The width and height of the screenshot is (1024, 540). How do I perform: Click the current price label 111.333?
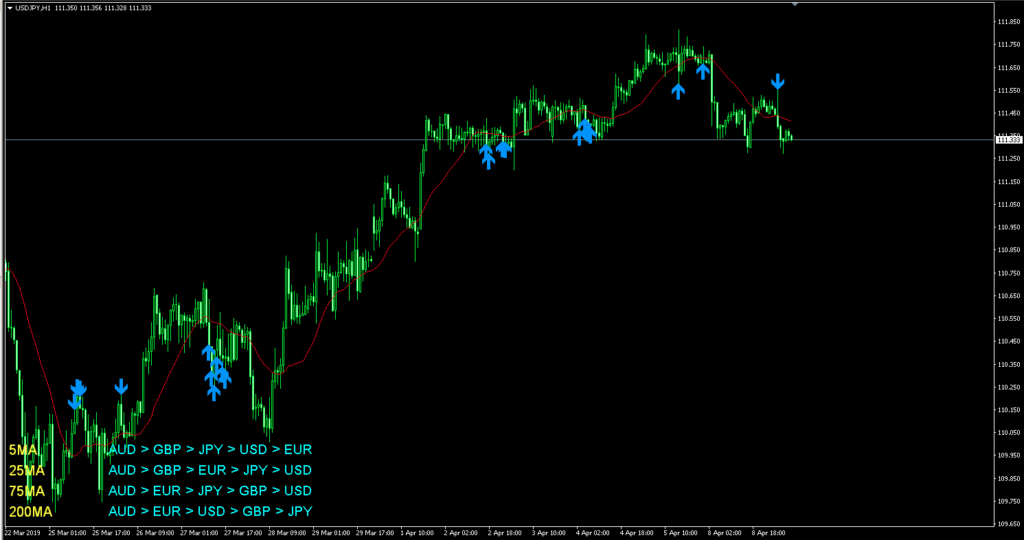[1009, 140]
